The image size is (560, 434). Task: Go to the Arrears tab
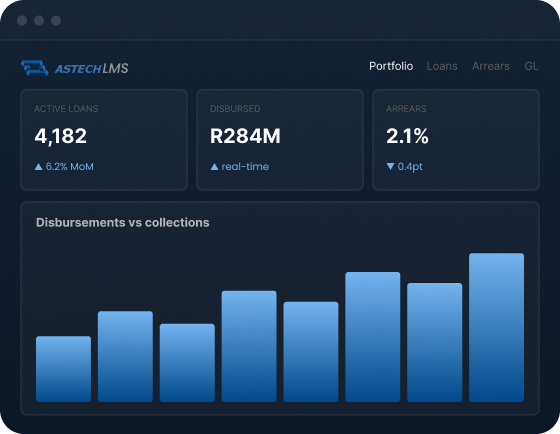point(491,66)
